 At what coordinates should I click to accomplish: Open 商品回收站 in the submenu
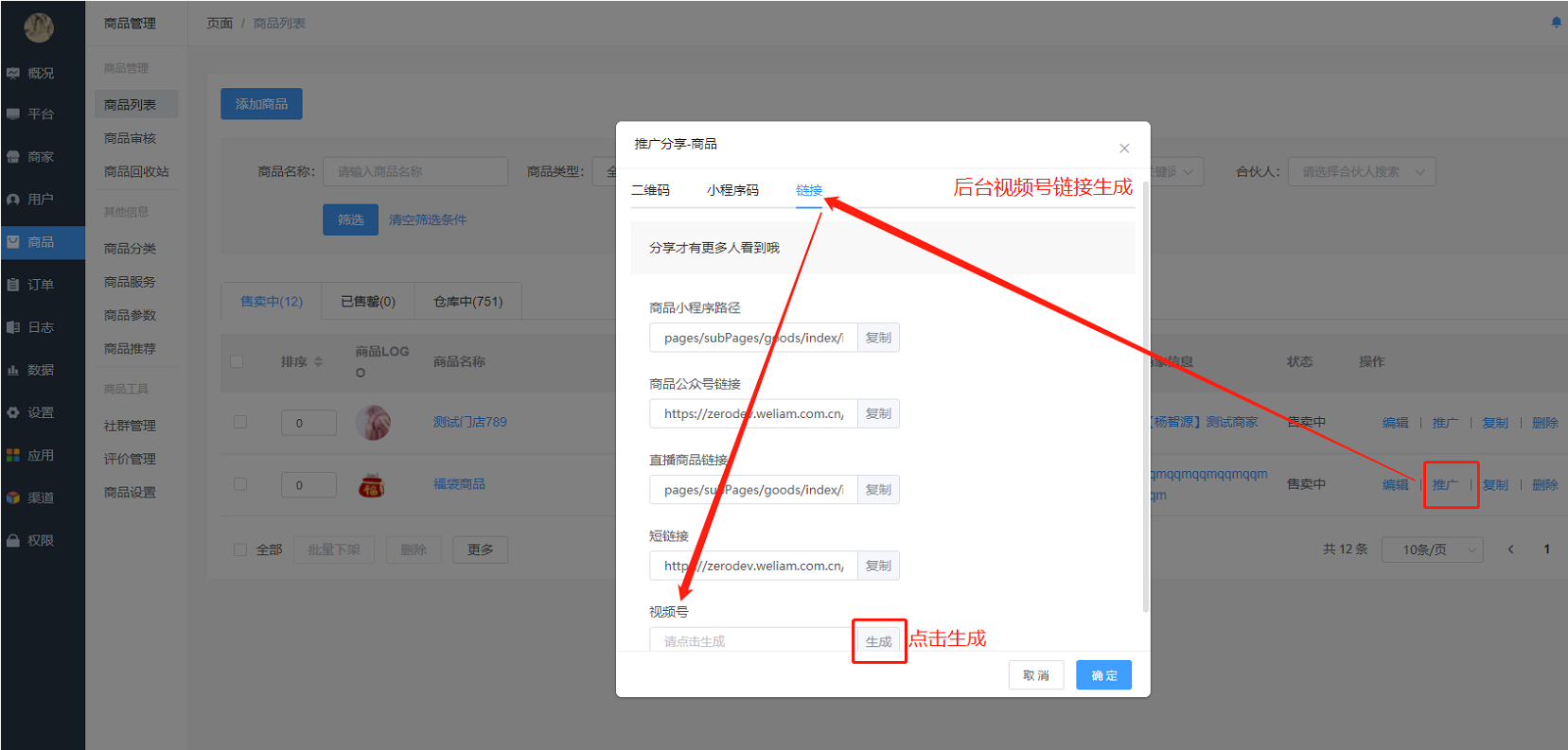pos(135,171)
